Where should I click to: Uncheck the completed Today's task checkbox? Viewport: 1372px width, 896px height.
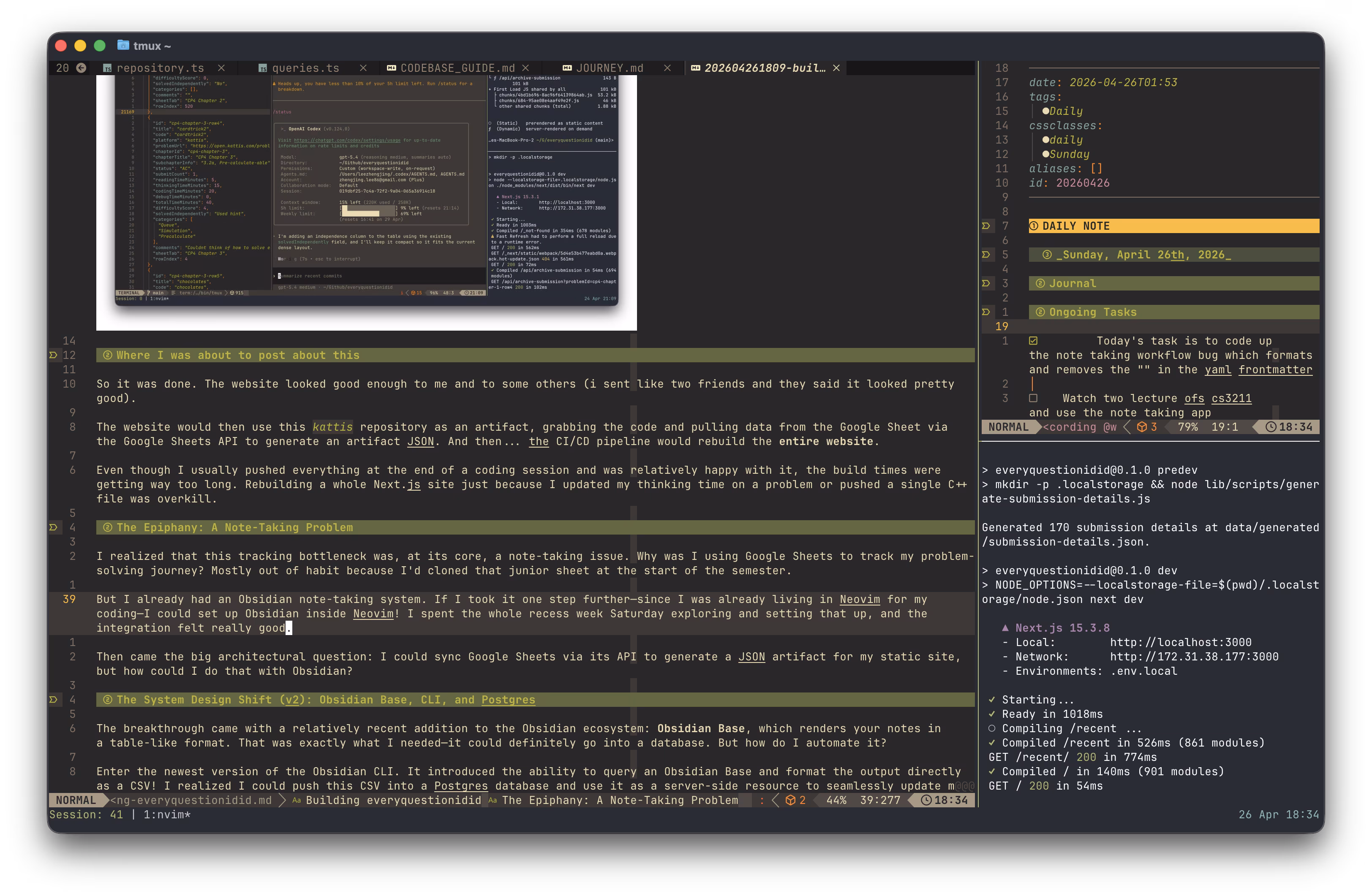point(1033,340)
